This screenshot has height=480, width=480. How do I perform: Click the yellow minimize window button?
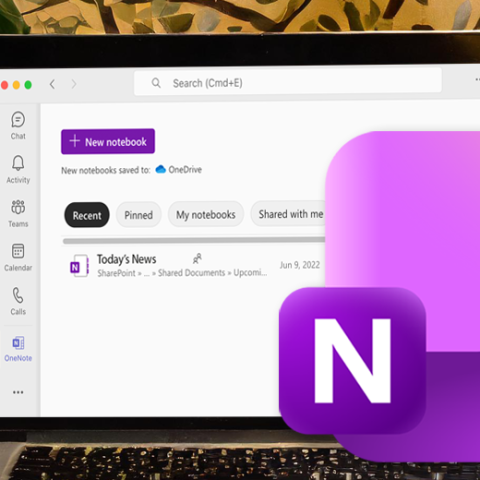[16, 85]
